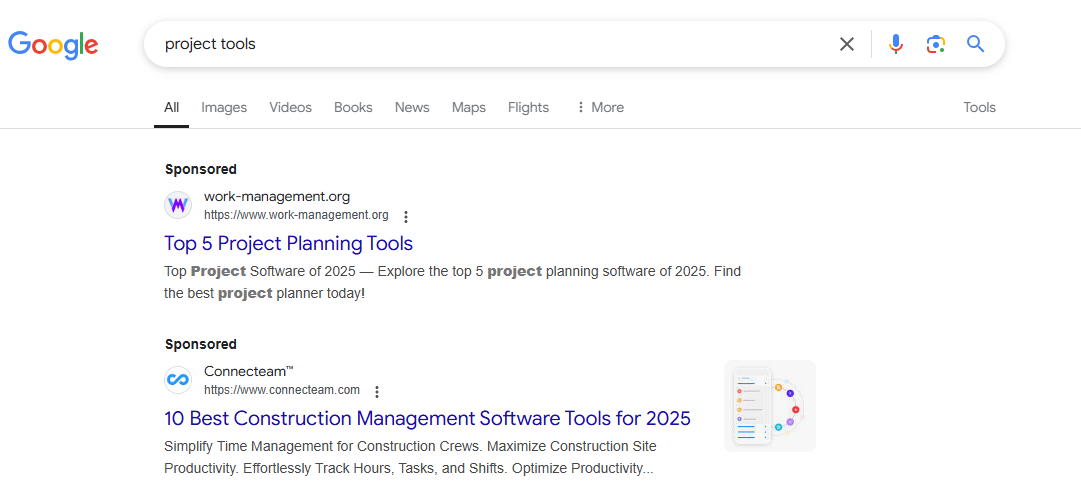Open Top 5 Project Planning Tools link

[x=288, y=243]
